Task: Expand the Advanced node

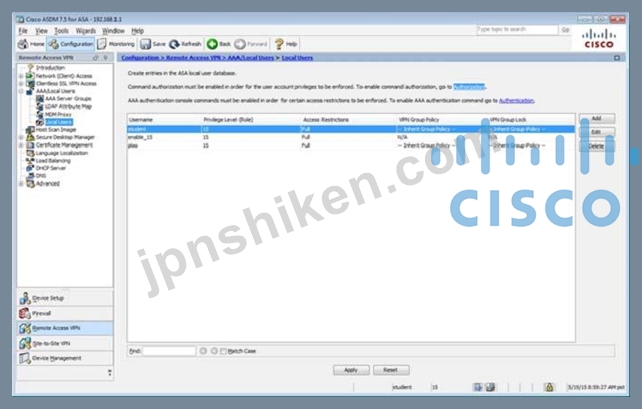Action: tap(21, 183)
